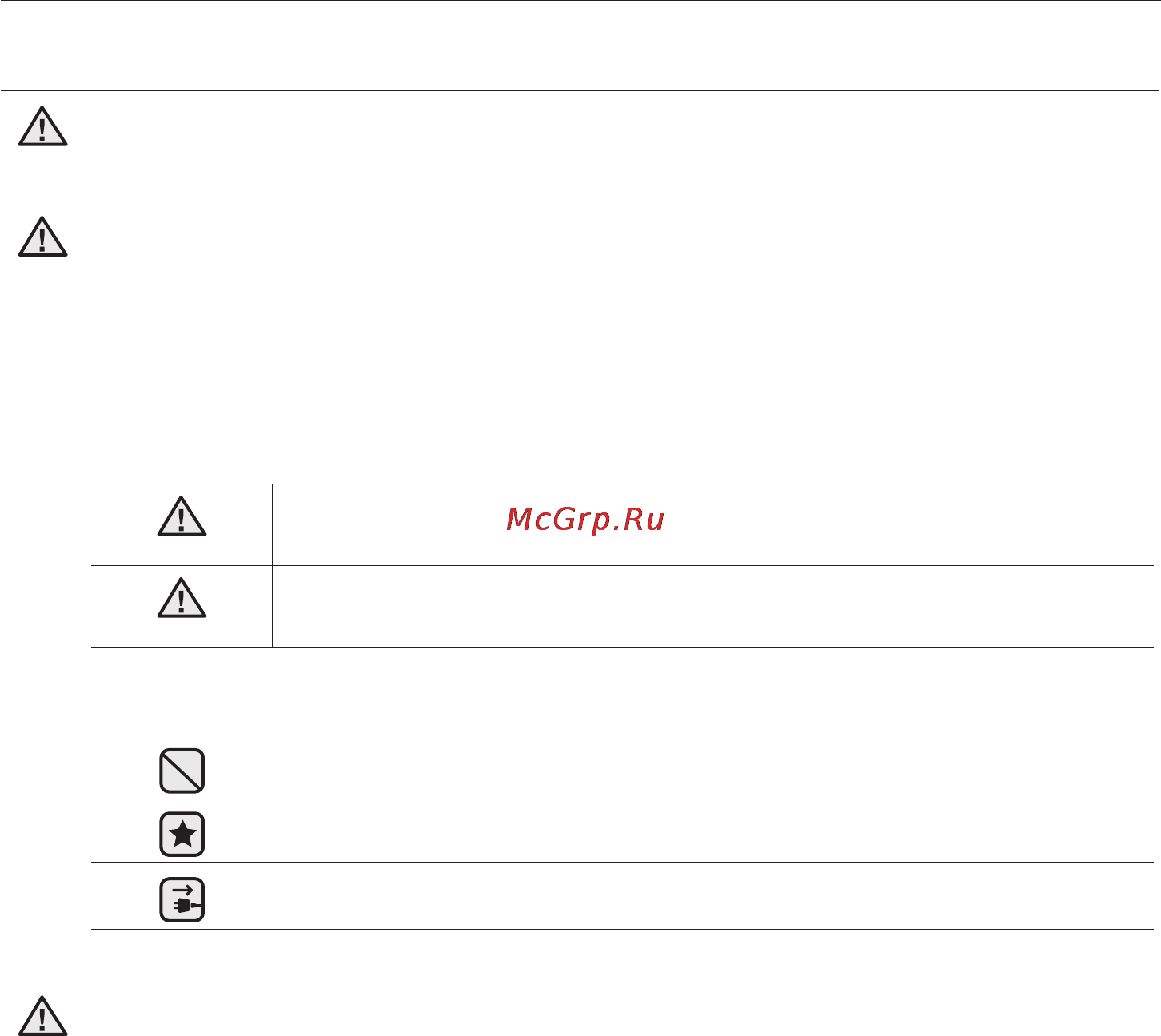Select warning triangle in first table row

pos(182,516)
